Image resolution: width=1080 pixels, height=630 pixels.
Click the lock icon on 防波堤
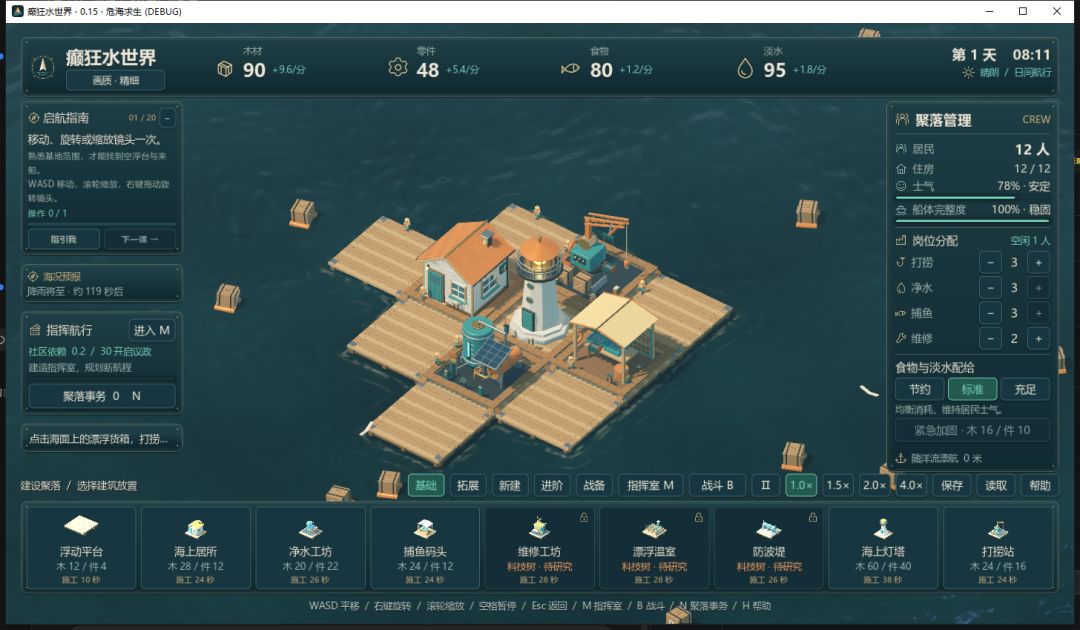(x=813, y=517)
